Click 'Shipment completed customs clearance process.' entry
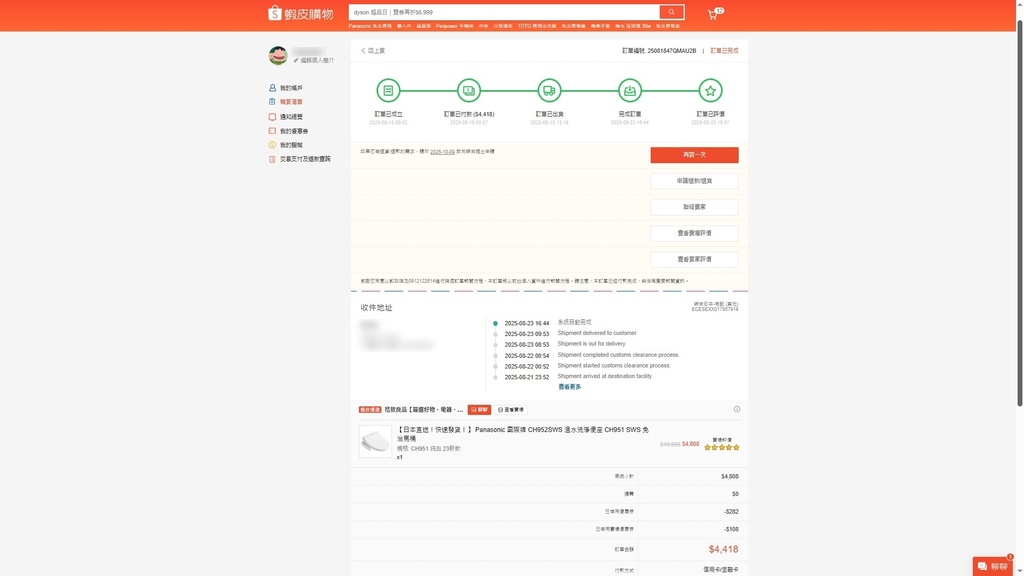 (x=618, y=355)
